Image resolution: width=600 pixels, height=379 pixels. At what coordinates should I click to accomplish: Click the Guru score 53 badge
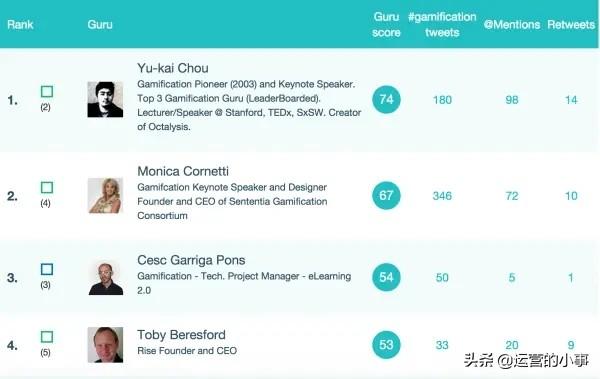click(x=386, y=345)
